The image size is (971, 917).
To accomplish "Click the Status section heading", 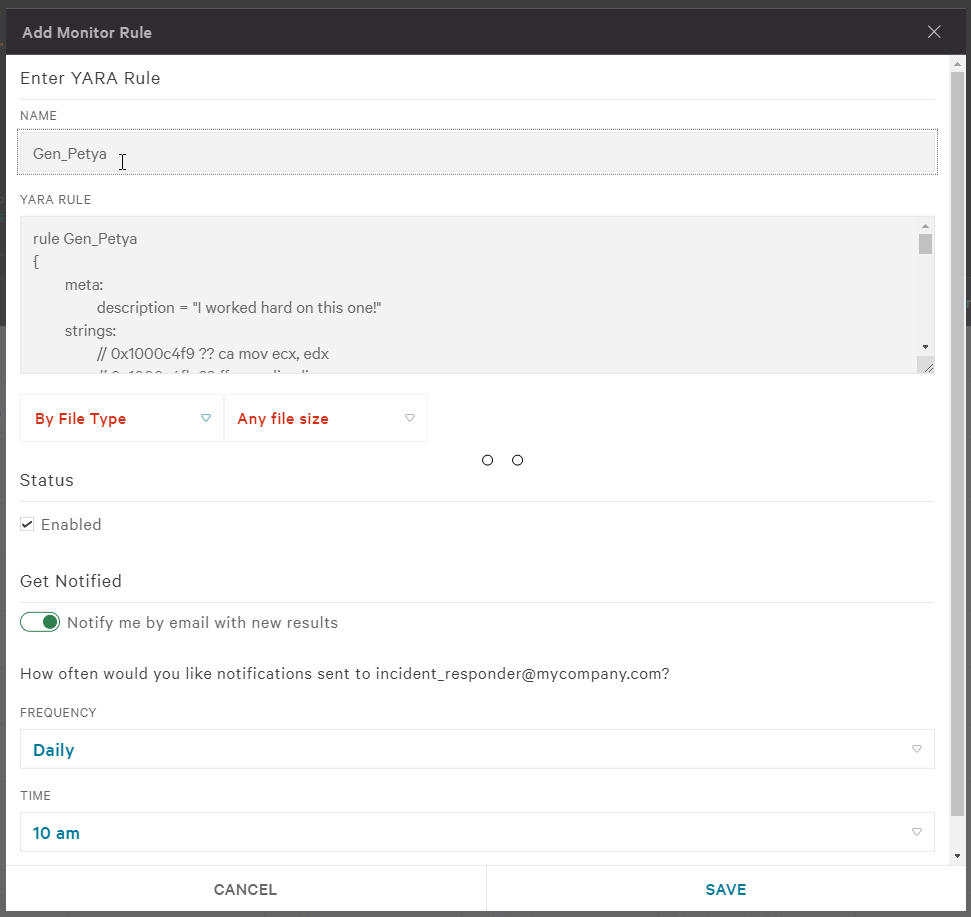I will [x=47, y=480].
